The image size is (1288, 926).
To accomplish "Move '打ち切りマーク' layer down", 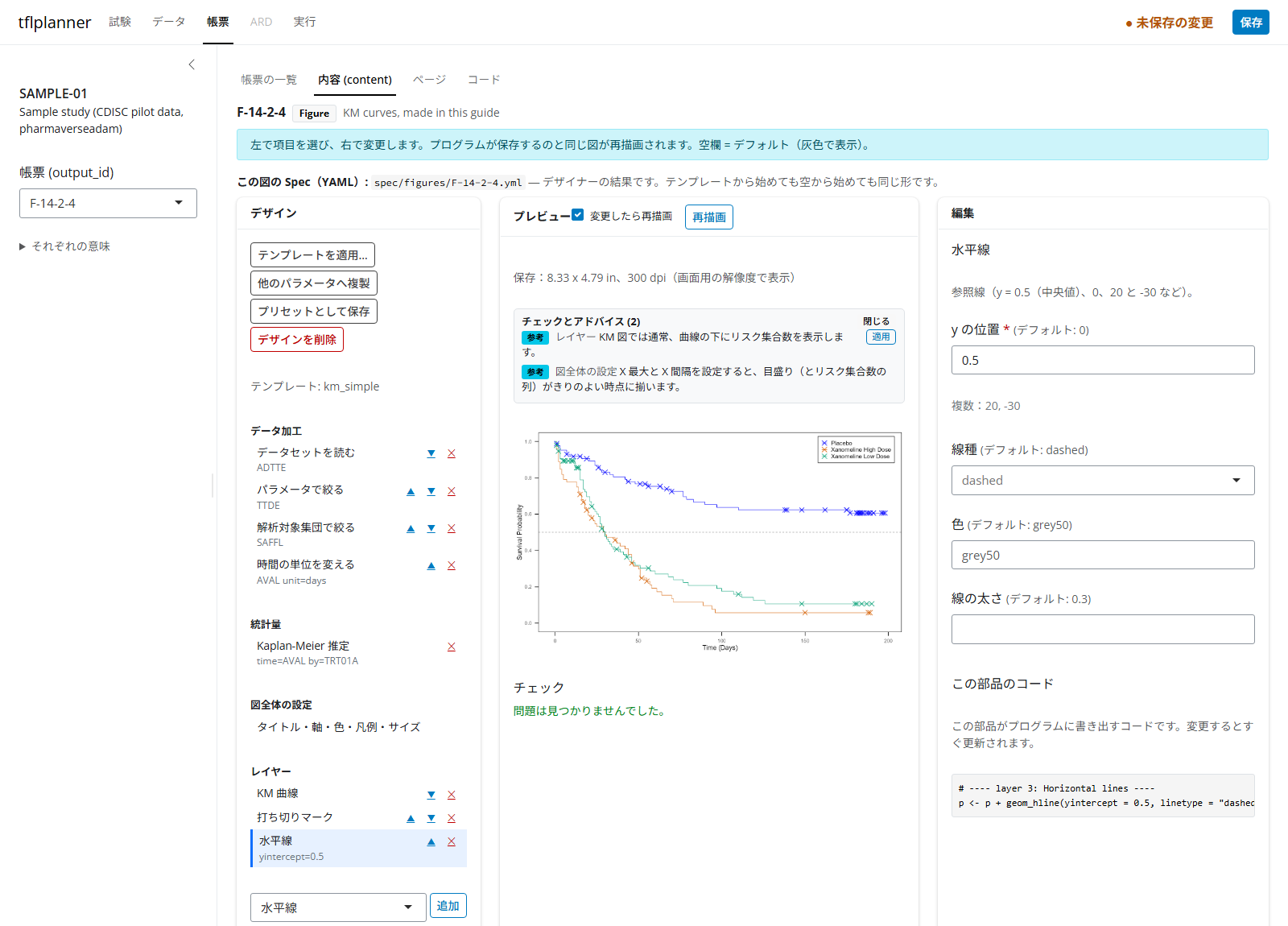I will click(x=431, y=818).
